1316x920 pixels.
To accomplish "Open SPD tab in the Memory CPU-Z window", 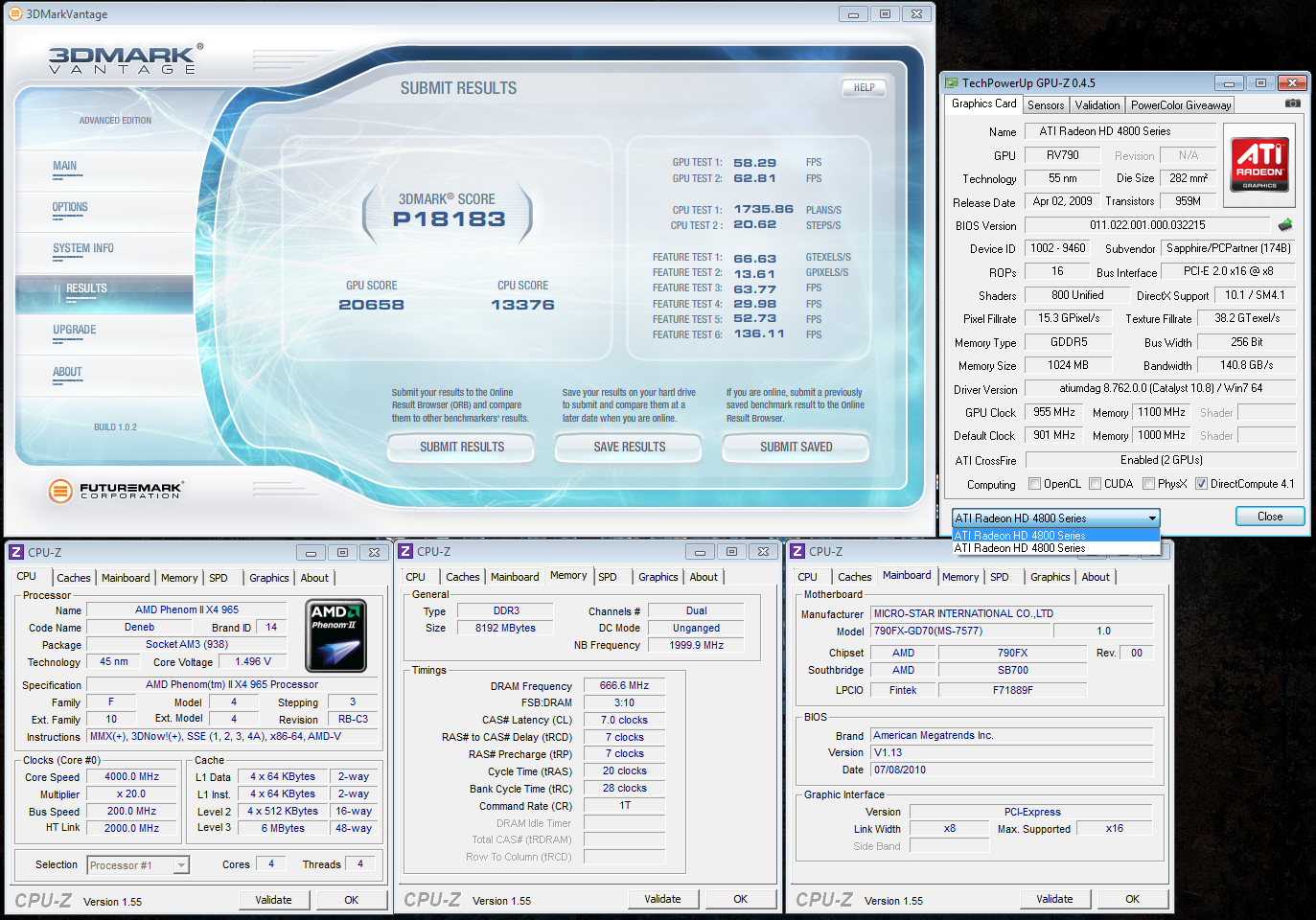I will tap(608, 577).
